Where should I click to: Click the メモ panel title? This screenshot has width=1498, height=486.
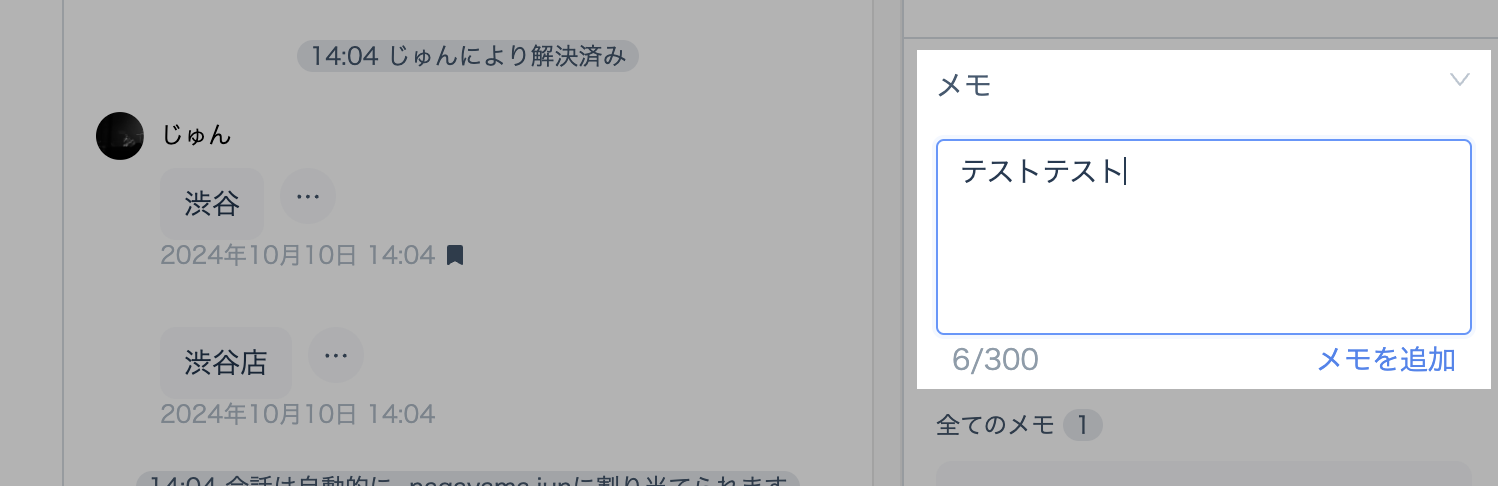(x=964, y=85)
